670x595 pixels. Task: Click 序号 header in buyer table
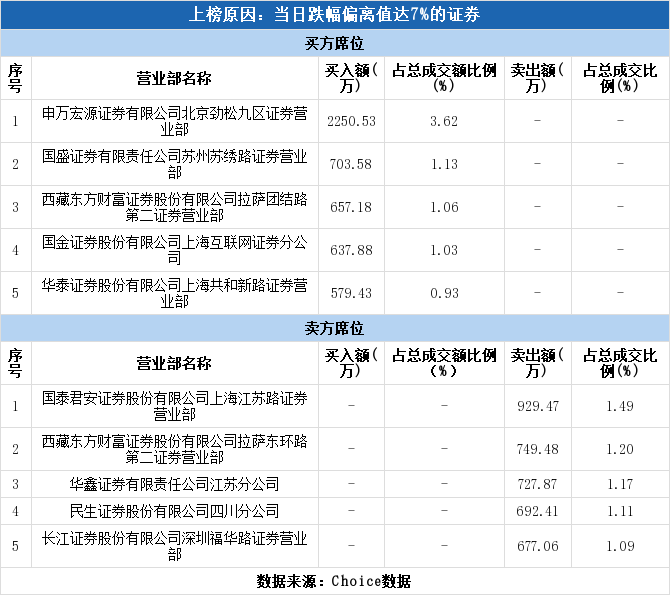(x=15, y=78)
